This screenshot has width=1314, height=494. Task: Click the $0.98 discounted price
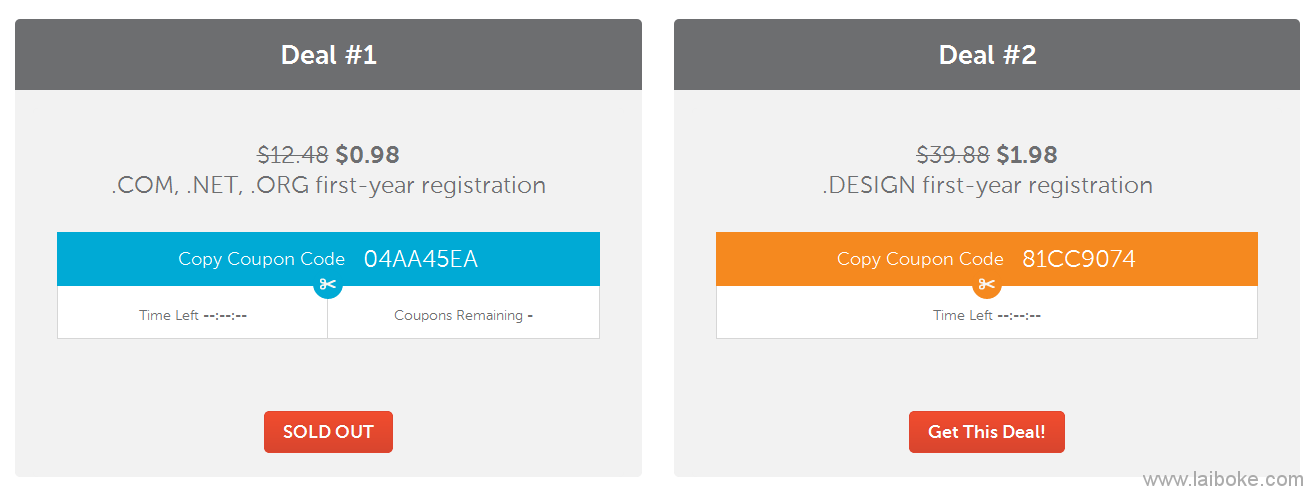tap(367, 155)
